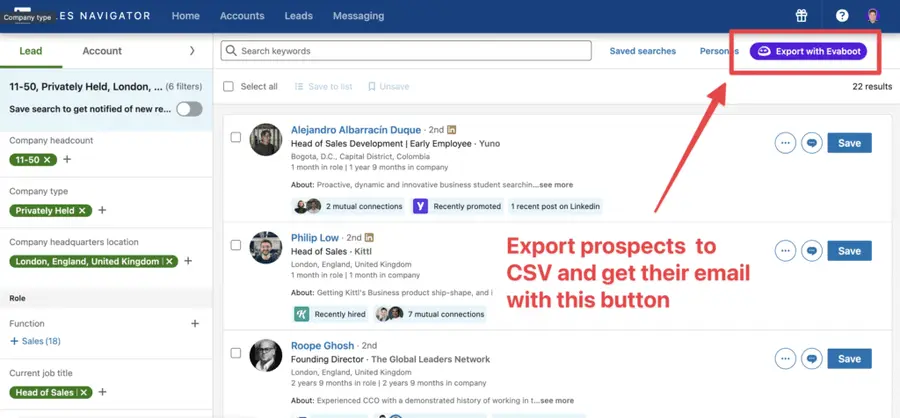
Task: Open more options for Alejandro Albarracín Duque
Action: tap(785, 143)
